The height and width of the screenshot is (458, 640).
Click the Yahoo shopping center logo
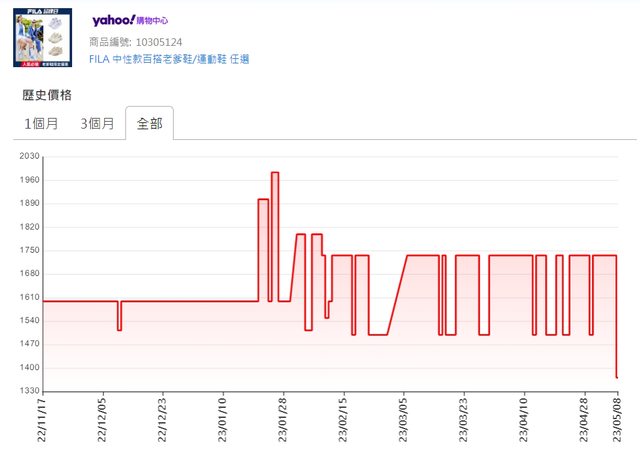(130, 20)
